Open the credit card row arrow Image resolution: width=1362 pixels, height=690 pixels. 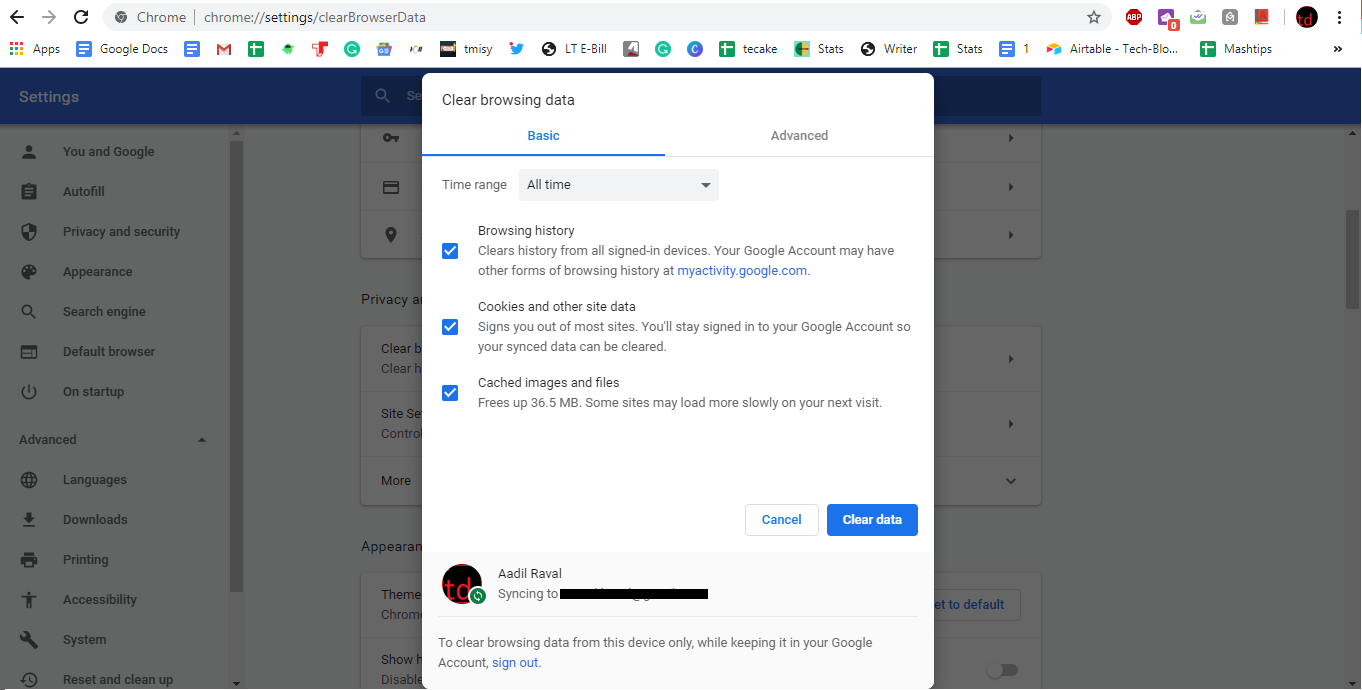(1011, 187)
